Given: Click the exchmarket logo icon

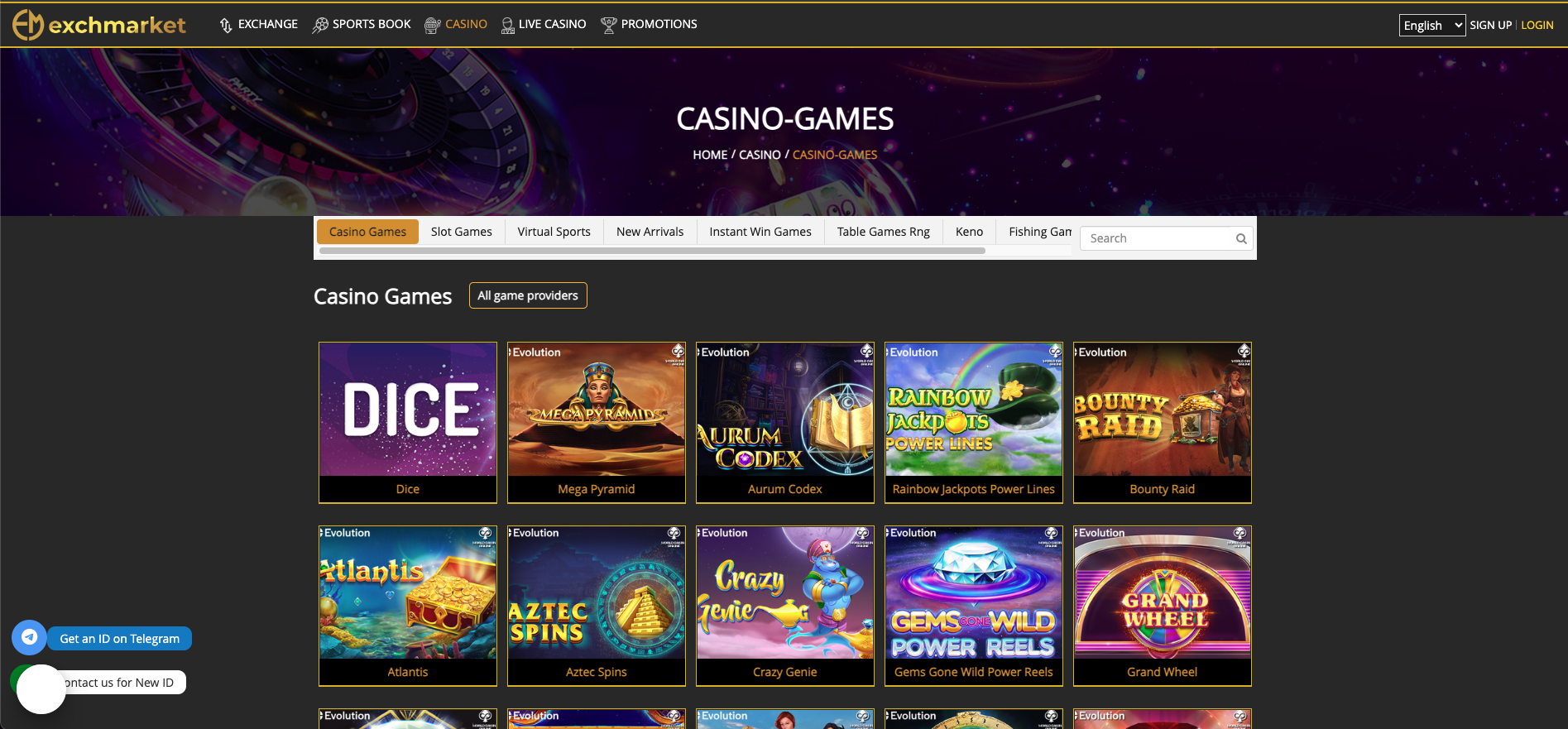Looking at the screenshot, I should 27,25.
